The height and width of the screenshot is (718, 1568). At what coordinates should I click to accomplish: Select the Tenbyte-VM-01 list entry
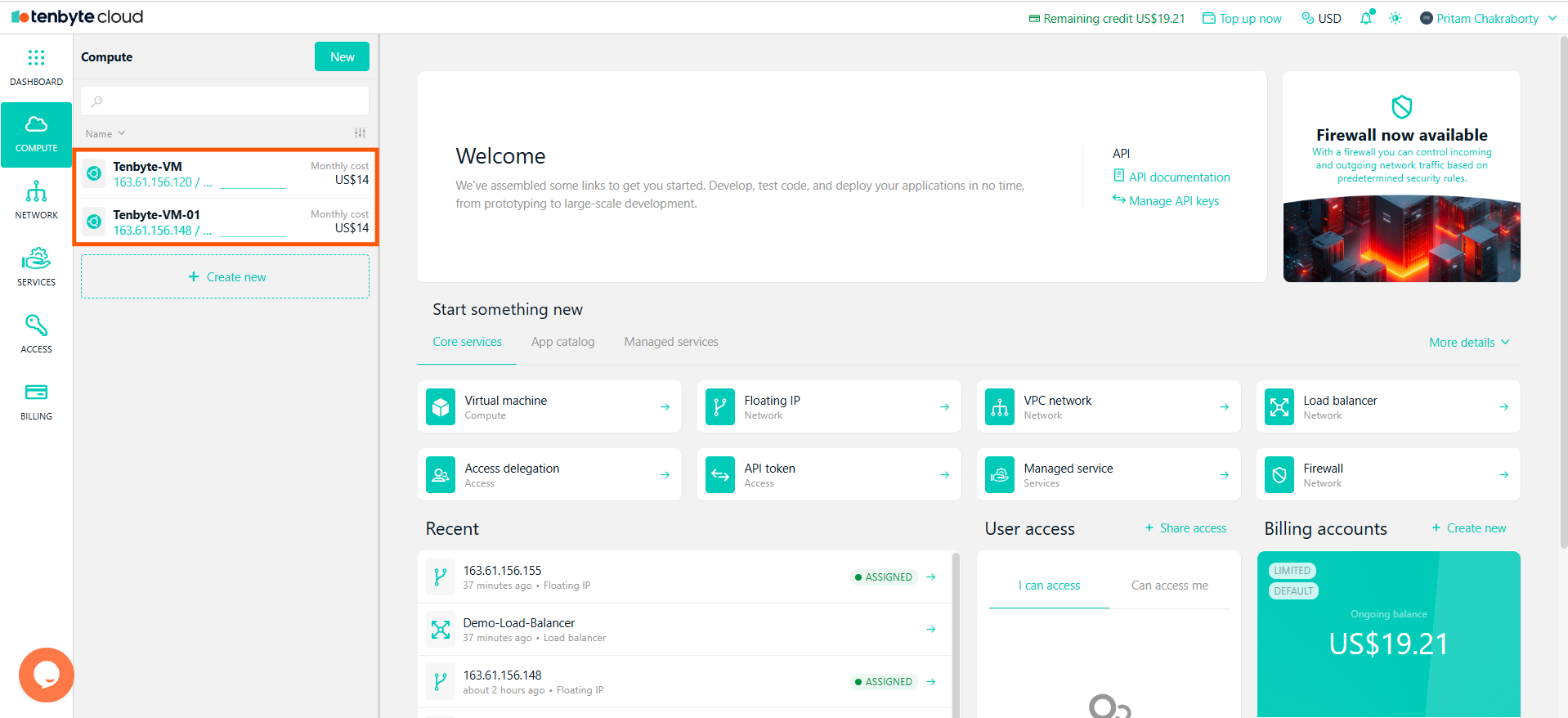point(226,222)
